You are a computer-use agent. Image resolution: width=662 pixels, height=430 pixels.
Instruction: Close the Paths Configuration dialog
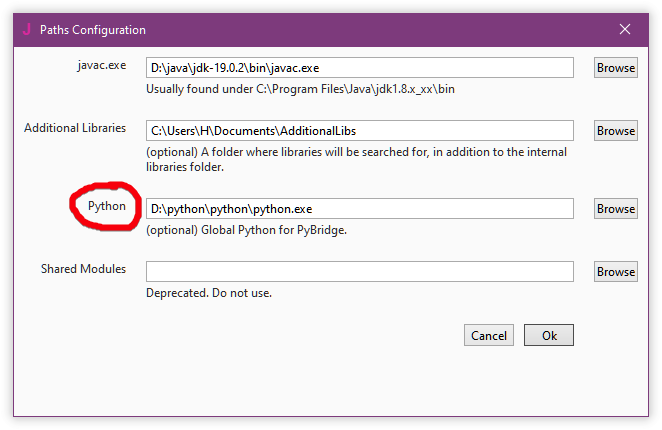tap(626, 30)
